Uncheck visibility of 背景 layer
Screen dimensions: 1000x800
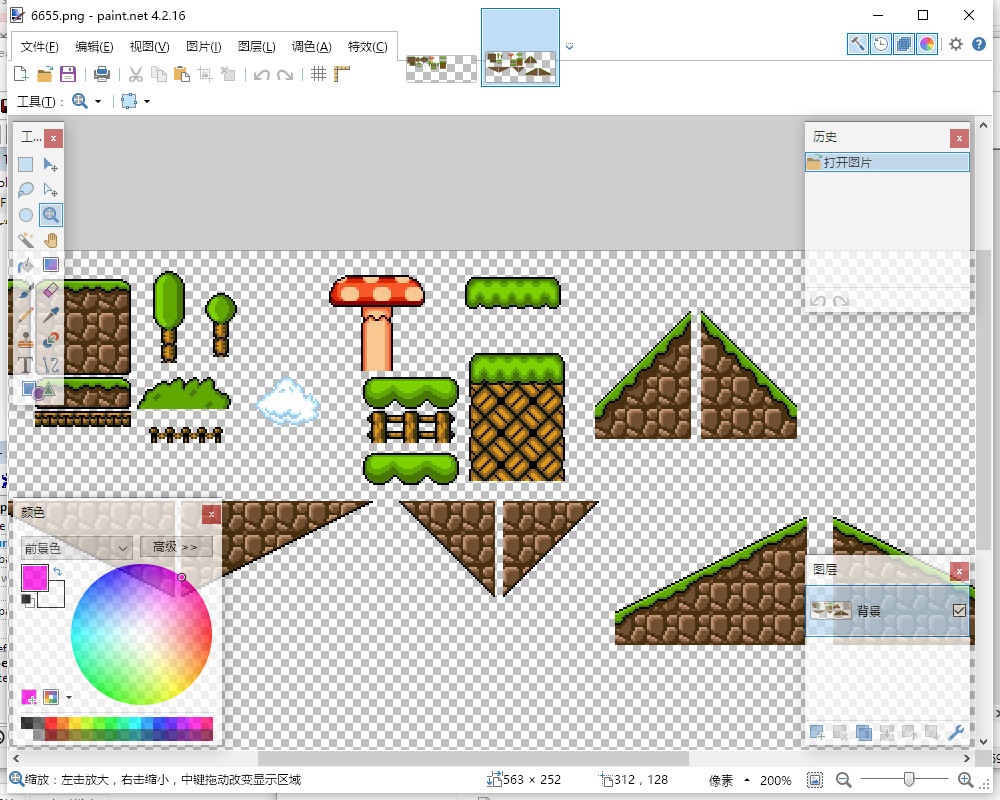959,611
